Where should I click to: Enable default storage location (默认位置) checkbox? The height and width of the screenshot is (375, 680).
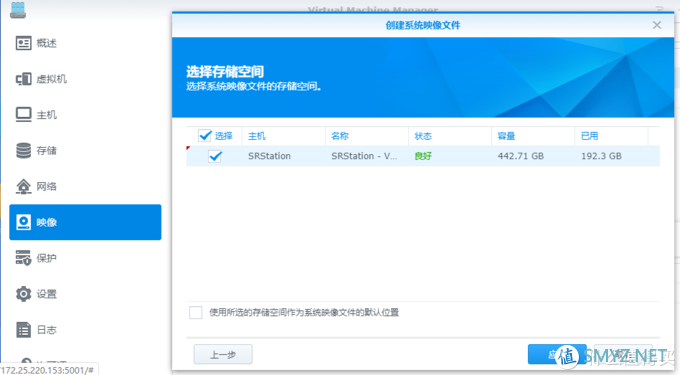196,312
